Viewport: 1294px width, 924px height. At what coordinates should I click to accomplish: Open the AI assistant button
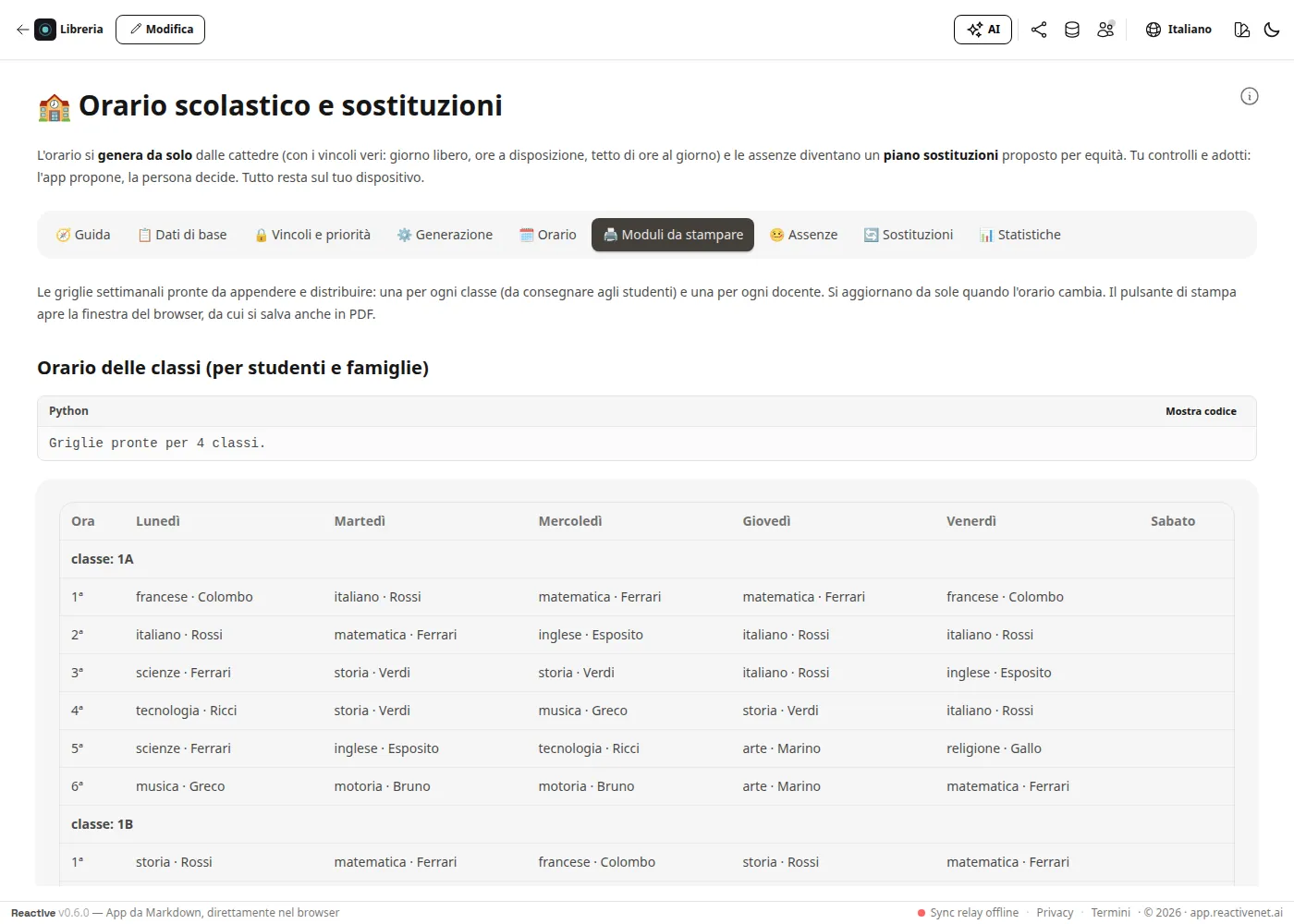tap(983, 30)
